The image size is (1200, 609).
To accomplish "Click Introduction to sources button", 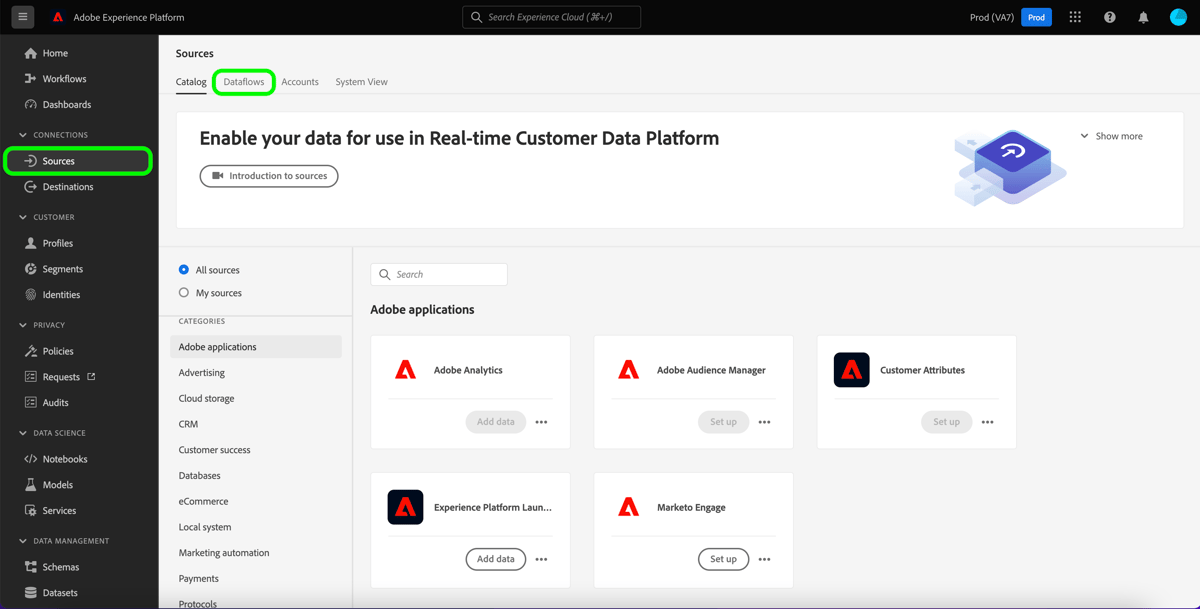I will 268,175.
